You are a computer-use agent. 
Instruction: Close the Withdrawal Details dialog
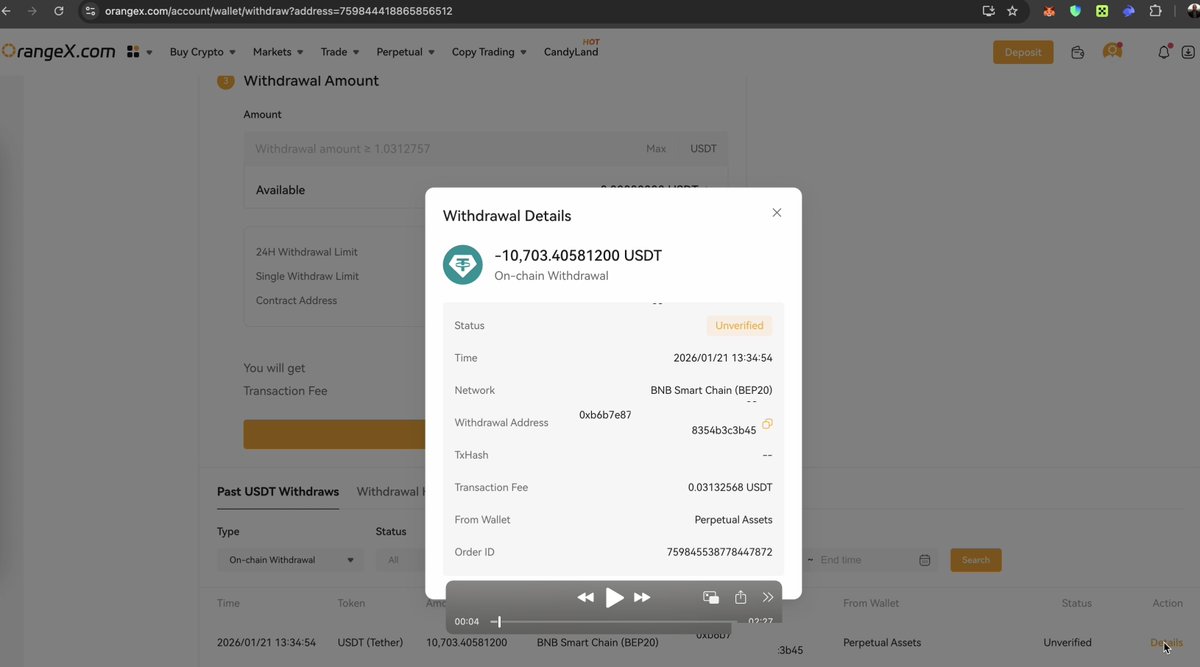point(777,213)
